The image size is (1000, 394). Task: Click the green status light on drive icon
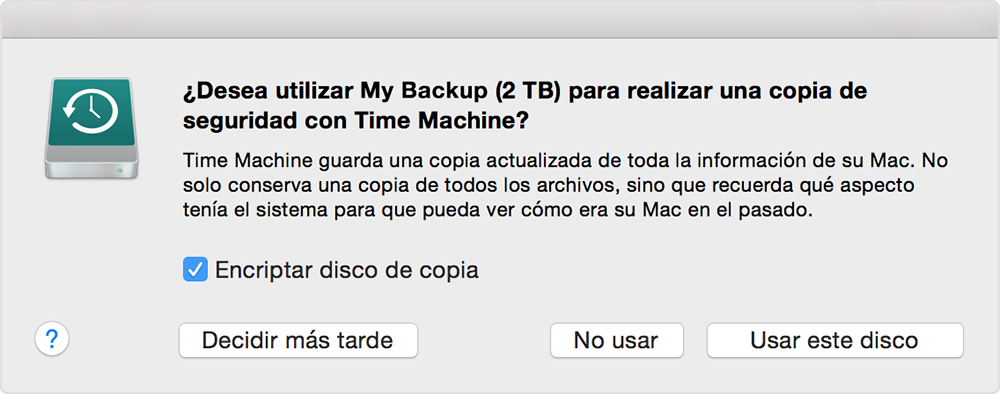tap(121, 171)
